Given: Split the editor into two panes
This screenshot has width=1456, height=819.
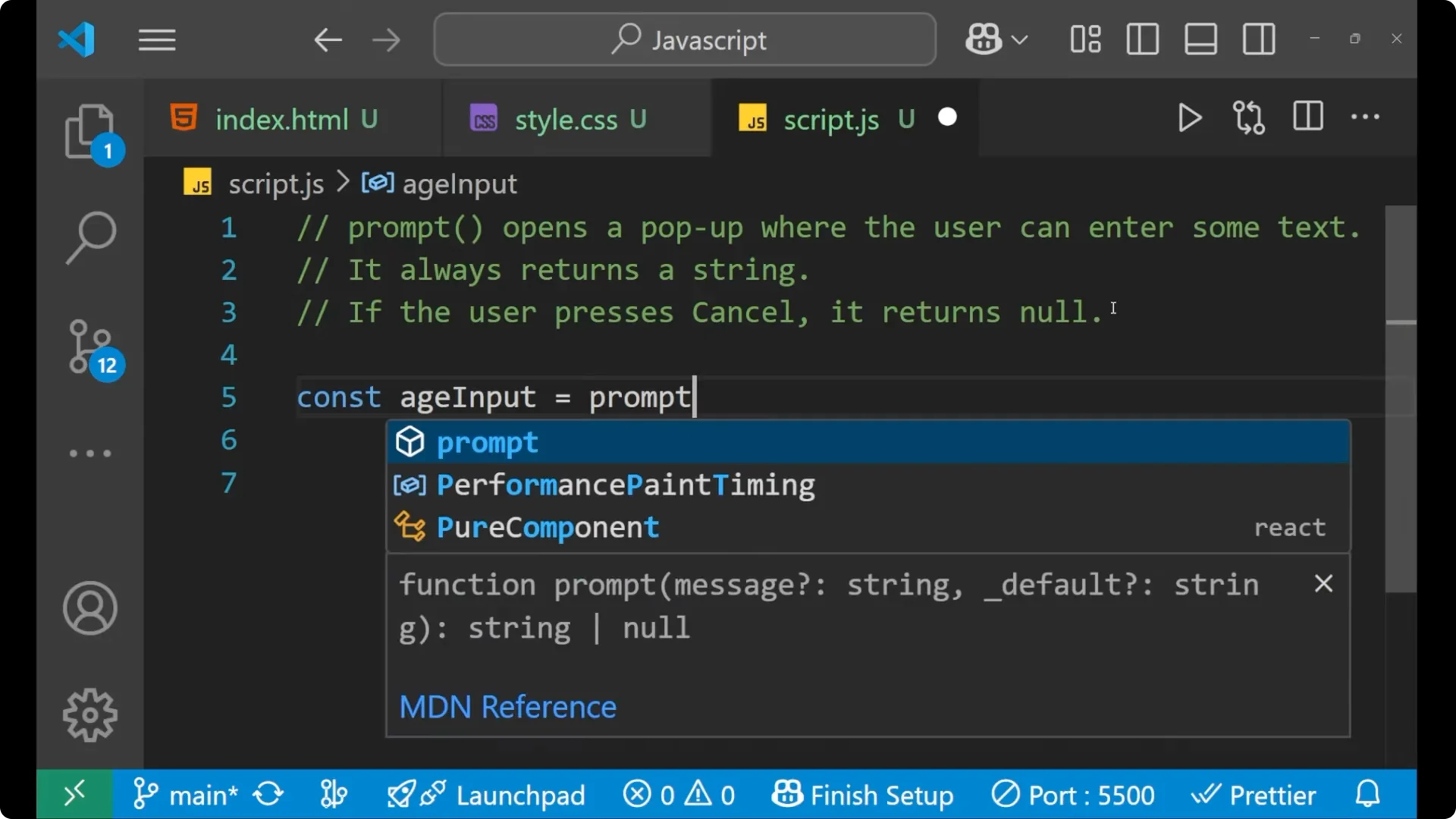Looking at the screenshot, I should pyautogui.click(x=1307, y=117).
